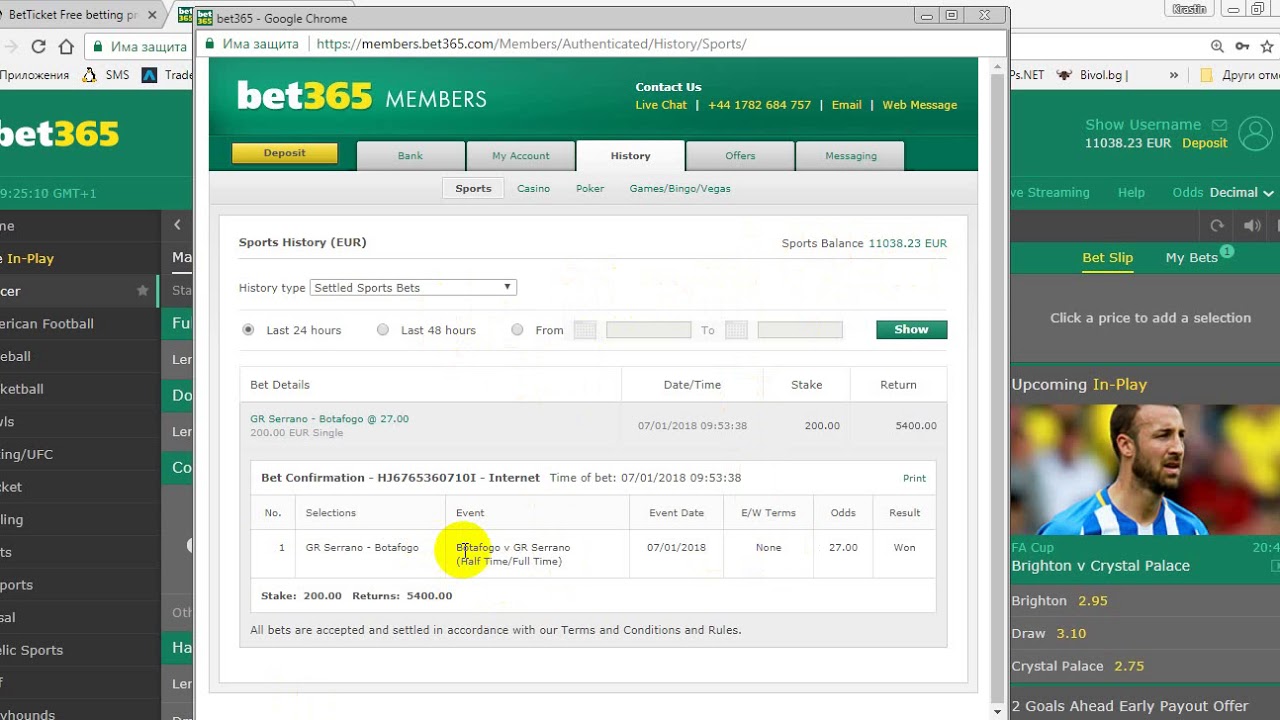Click the refresh icon above the bet slip
This screenshot has width=1280, height=720.
pyautogui.click(x=1217, y=226)
